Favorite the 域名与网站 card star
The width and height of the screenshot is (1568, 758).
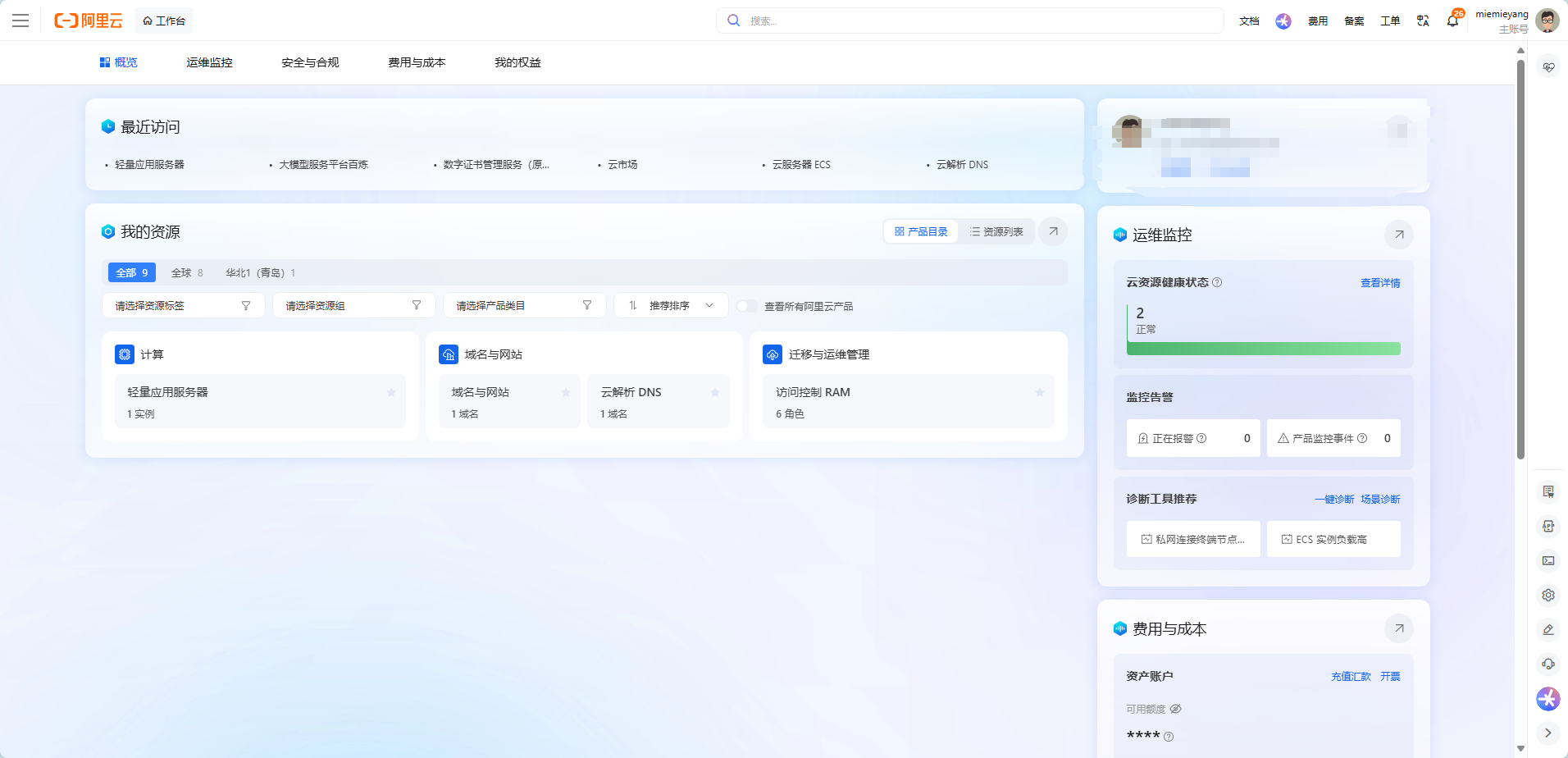(x=565, y=392)
